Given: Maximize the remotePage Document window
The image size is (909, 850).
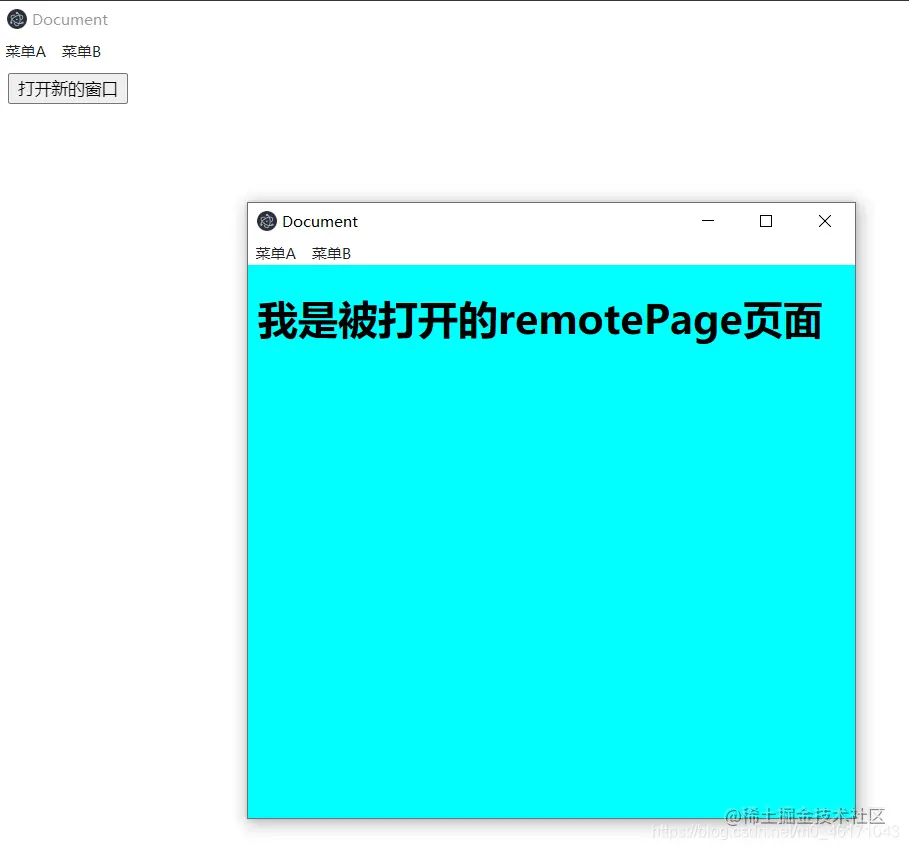Looking at the screenshot, I should (766, 221).
